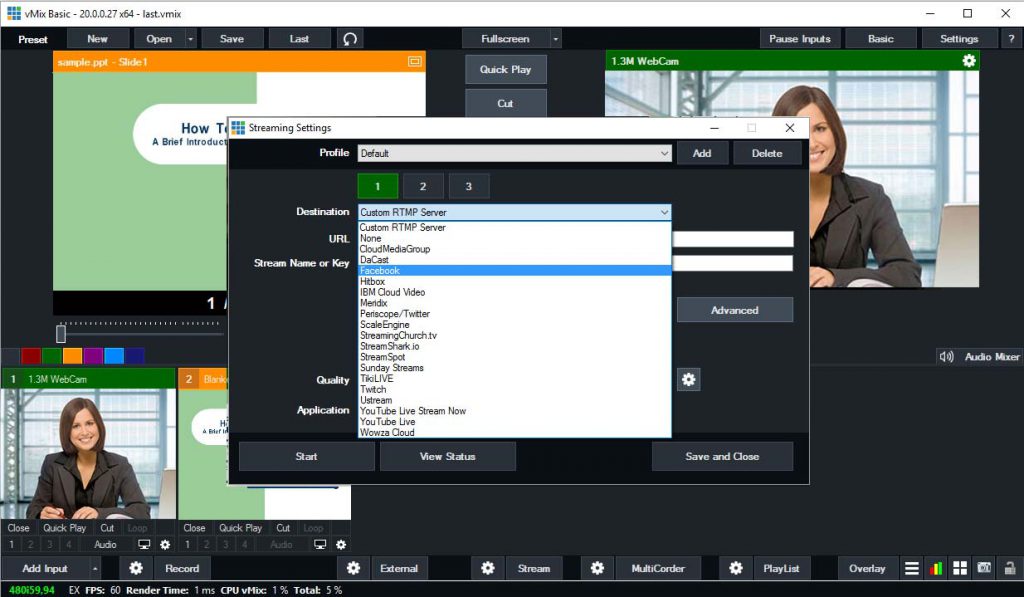The height and width of the screenshot is (597, 1024).
Task: Click Add next to the Profile field
Action: [702, 153]
